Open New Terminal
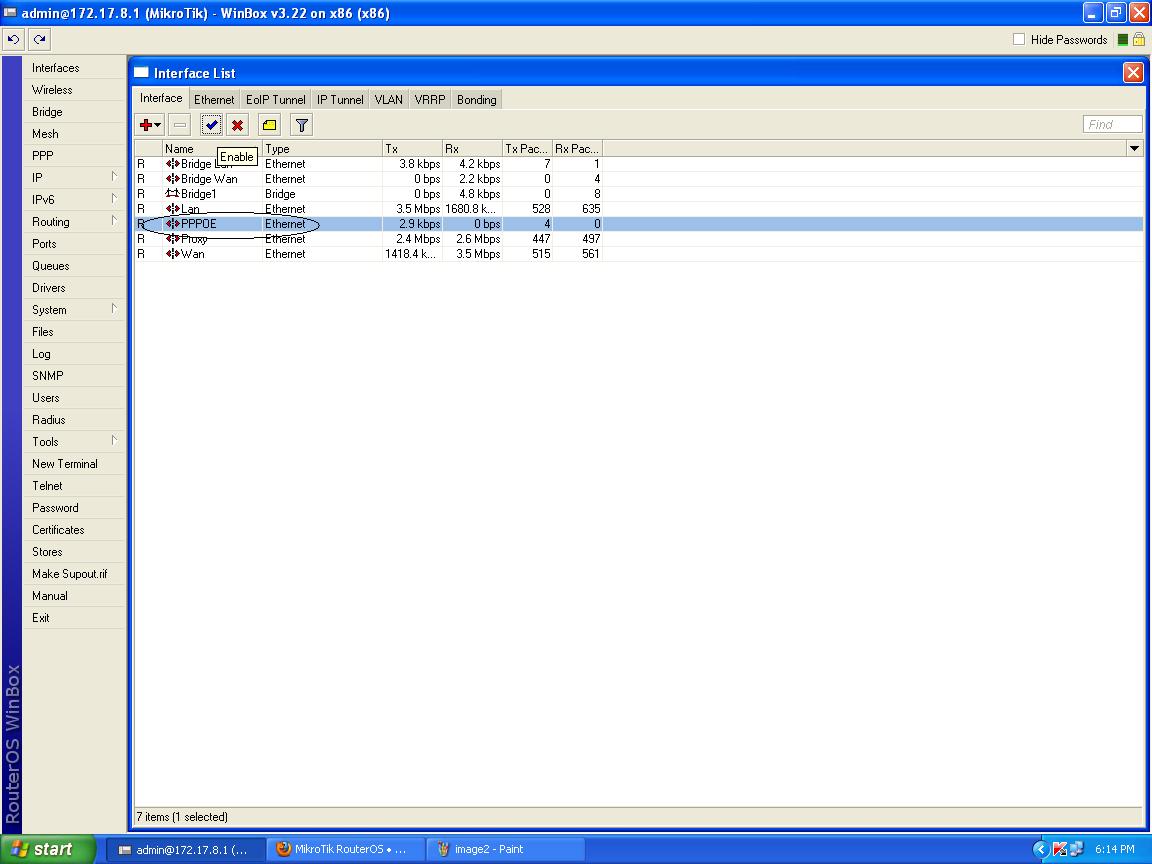Viewport: 1152px width, 864px height. pyautogui.click(x=73, y=464)
